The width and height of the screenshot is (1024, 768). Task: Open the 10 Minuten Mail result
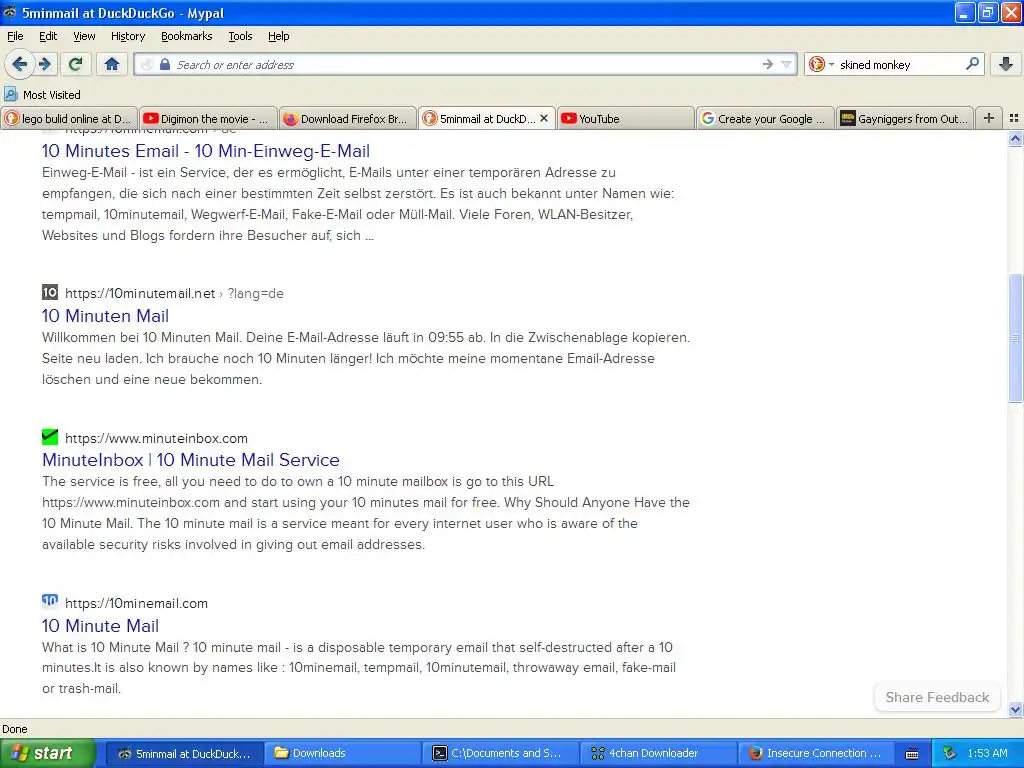(105, 316)
